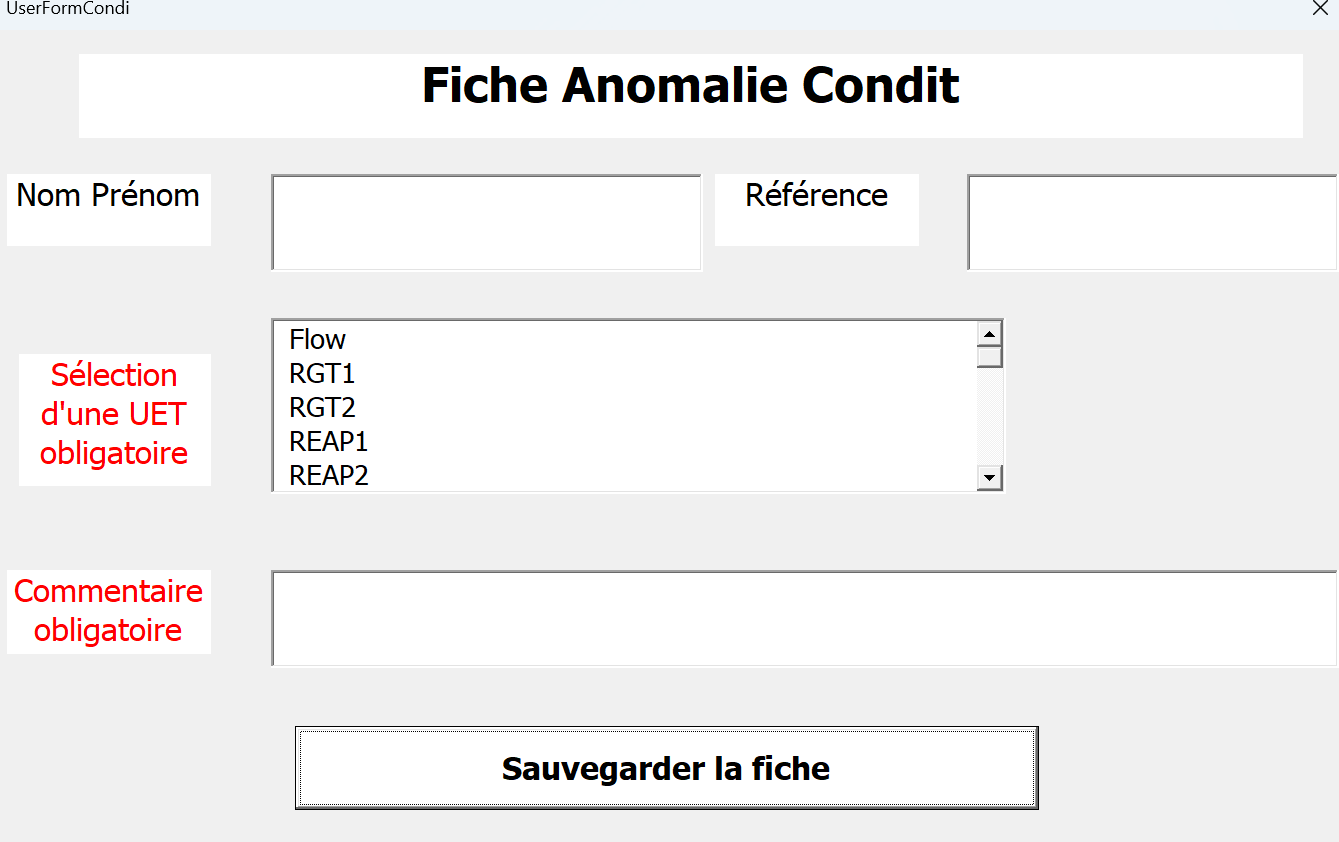The image size is (1339, 842).
Task: Click the Nom Prénom label
Action: [108, 196]
